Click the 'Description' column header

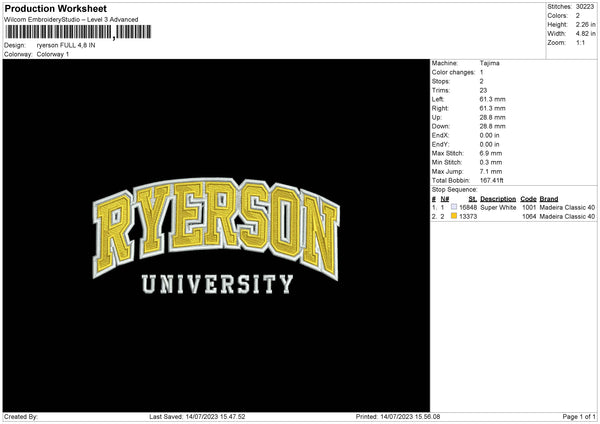coord(498,199)
